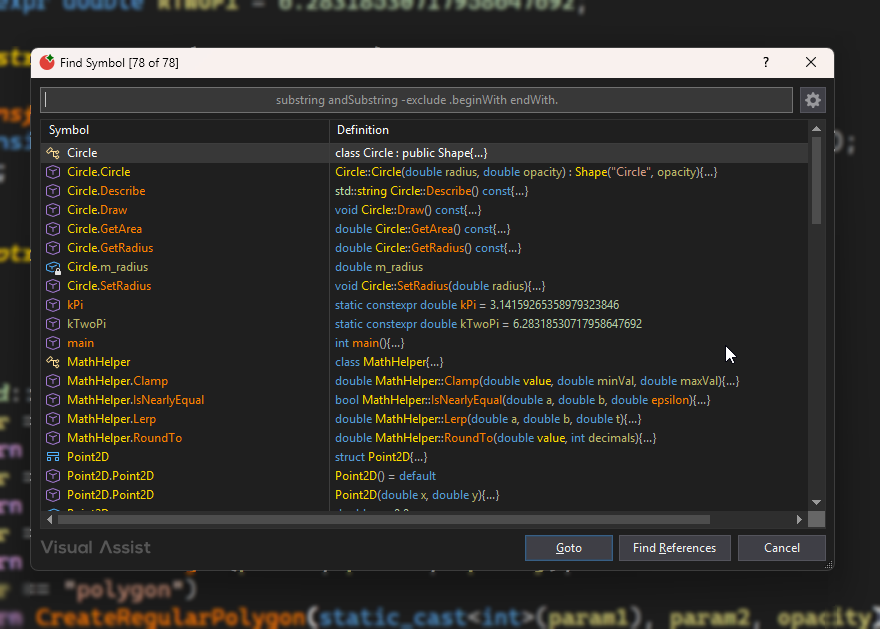Open the Find Symbol filter settings gear
The image size is (880, 629).
tap(812, 100)
